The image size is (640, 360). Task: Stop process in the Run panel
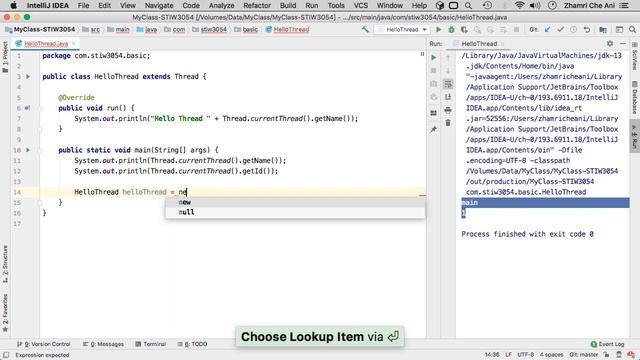pyautogui.click(x=433, y=71)
